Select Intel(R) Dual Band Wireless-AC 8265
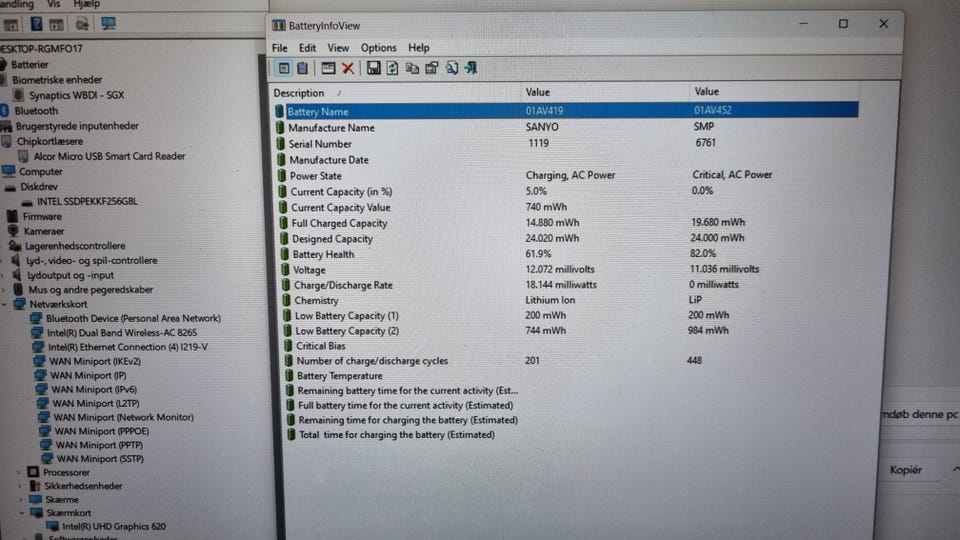This screenshot has height=540, width=960. [122, 332]
